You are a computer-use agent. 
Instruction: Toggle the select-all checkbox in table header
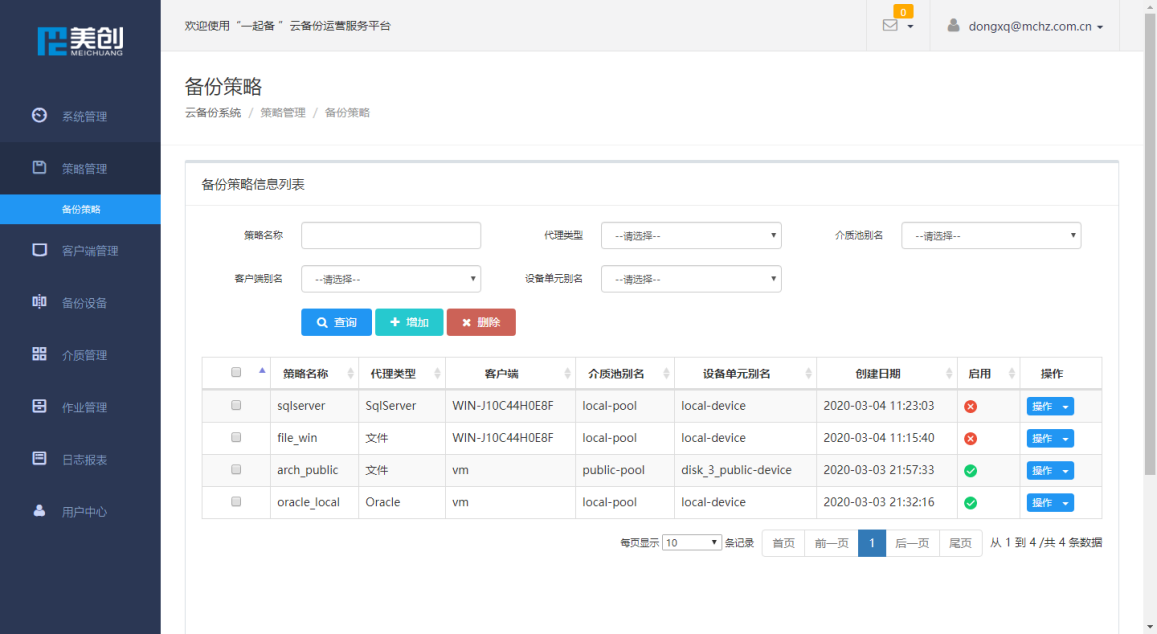click(236, 372)
